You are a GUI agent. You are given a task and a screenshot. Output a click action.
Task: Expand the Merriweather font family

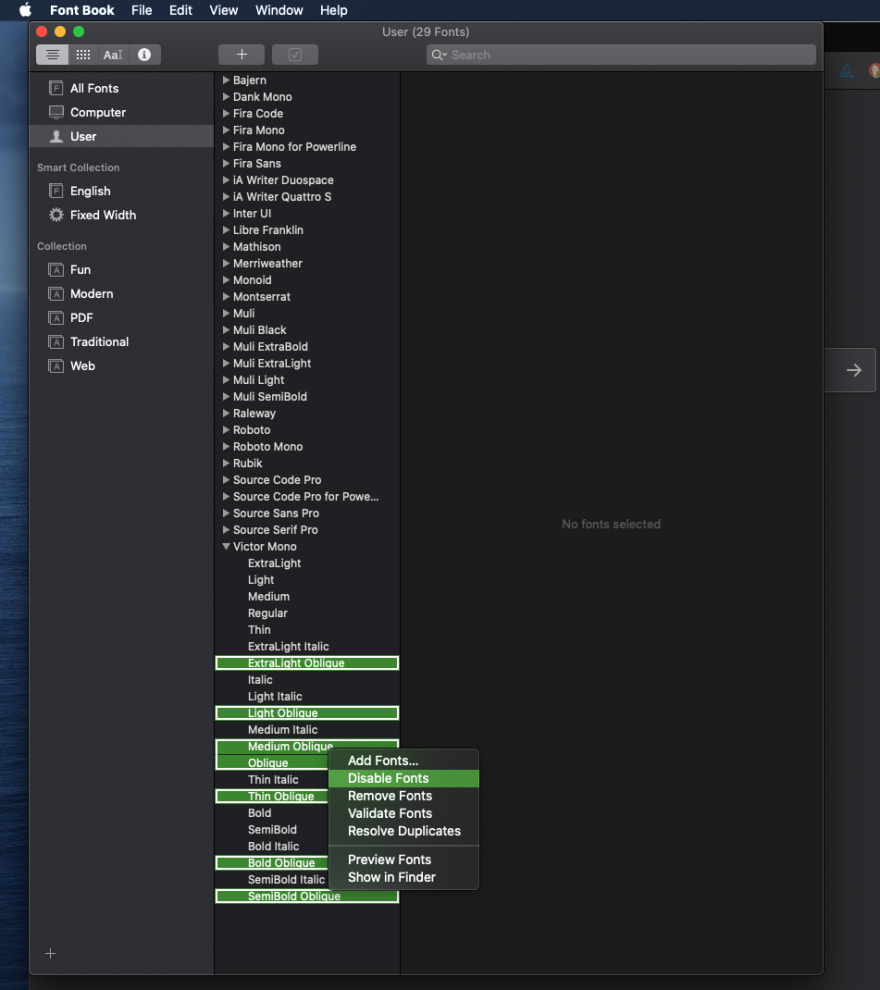click(x=226, y=263)
